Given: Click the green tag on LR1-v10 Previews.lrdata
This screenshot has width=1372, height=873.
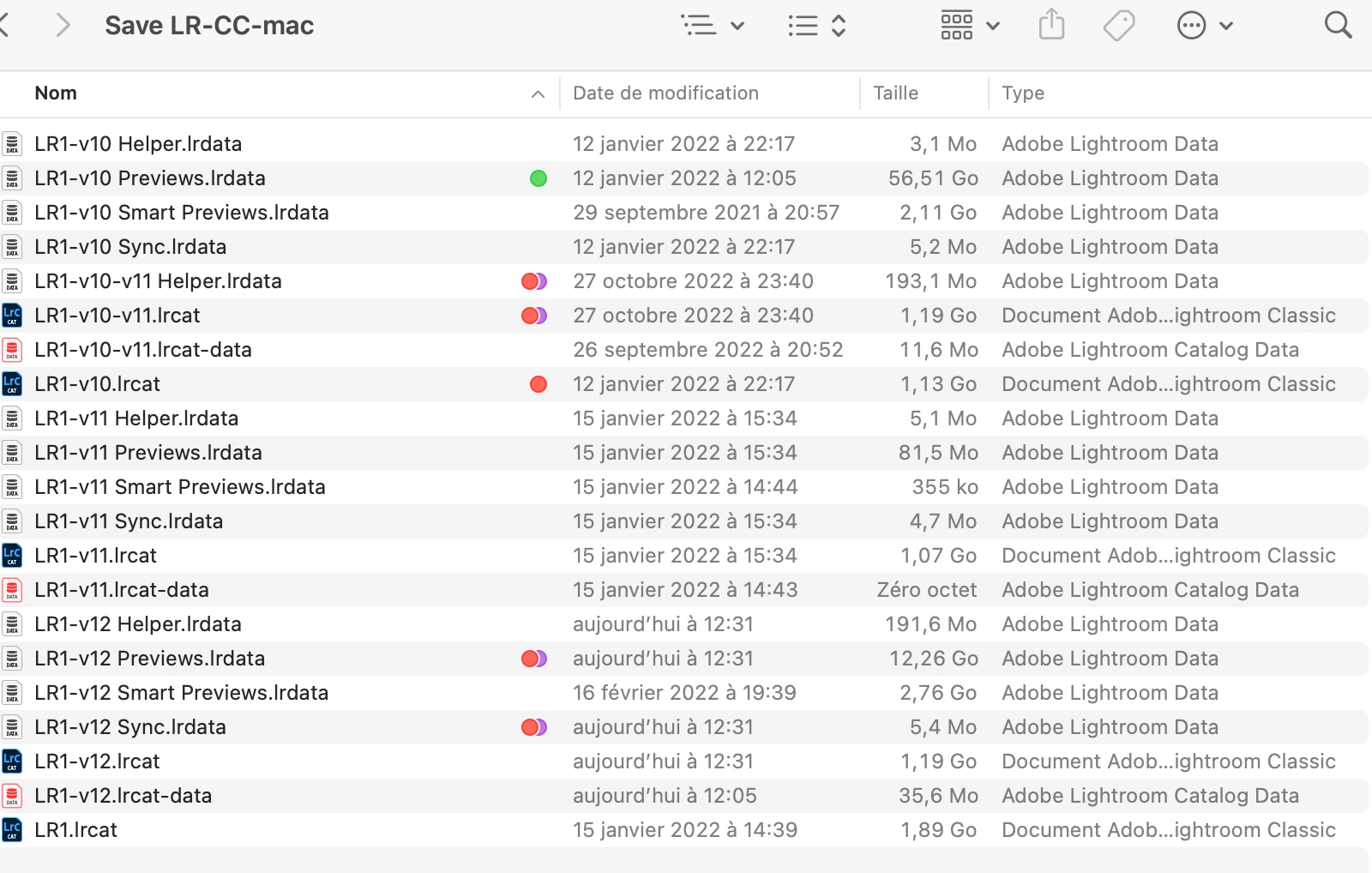Looking at the screenshot, I should (539, 178).
